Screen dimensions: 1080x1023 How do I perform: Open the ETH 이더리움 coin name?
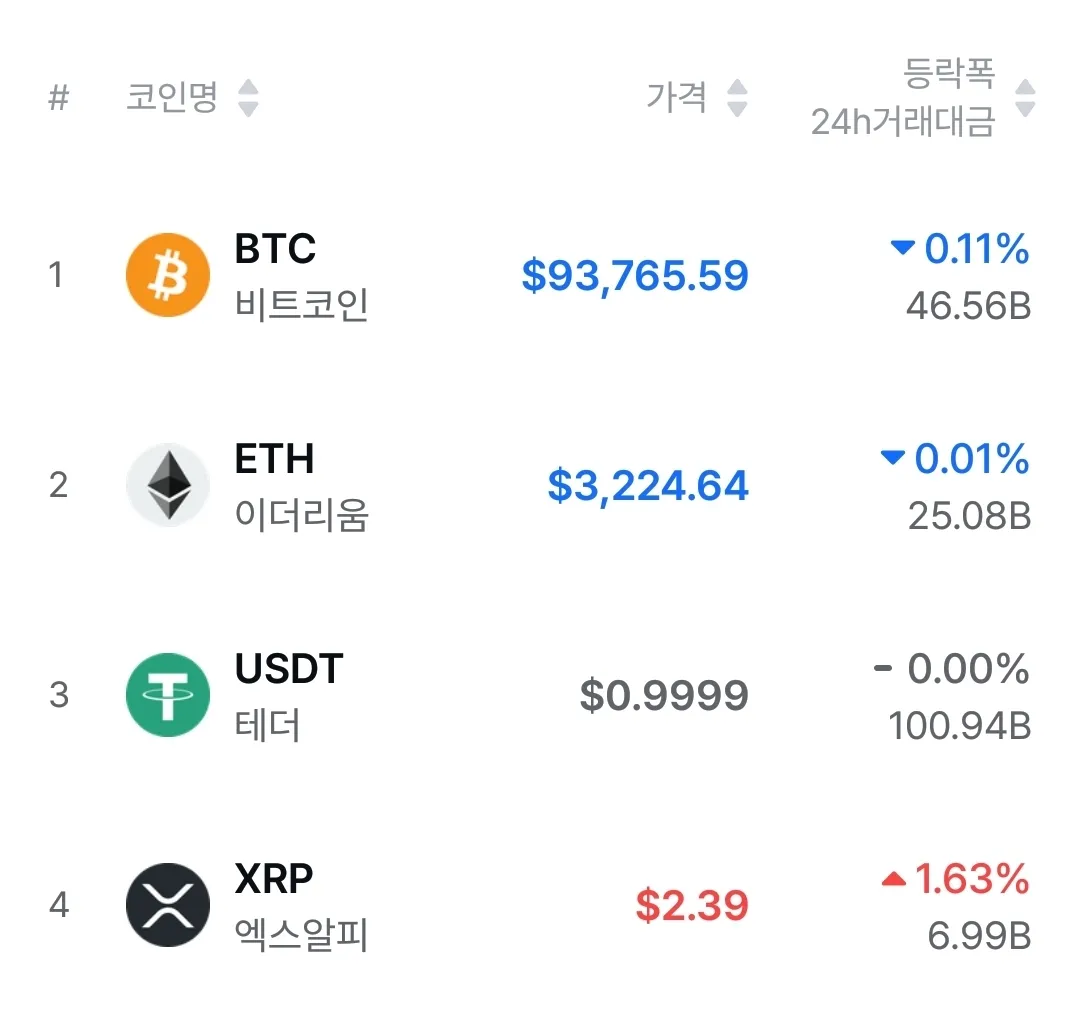300,486
